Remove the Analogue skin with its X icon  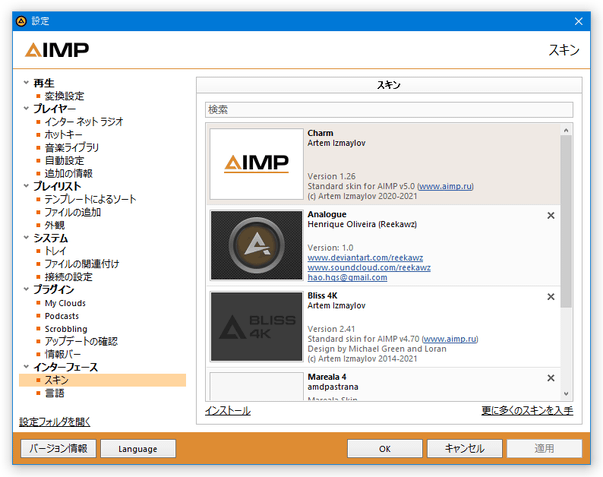point(551,215)
